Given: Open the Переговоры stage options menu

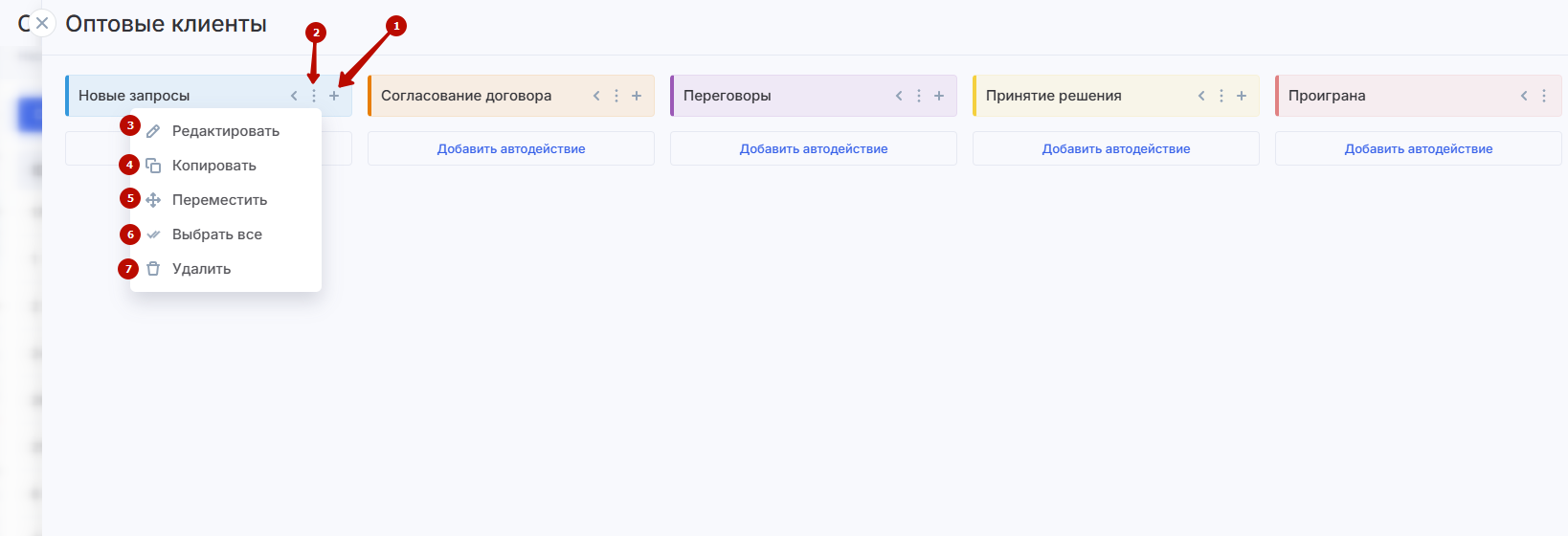Looking at the screenshot, I should click(x=919, y=96).
